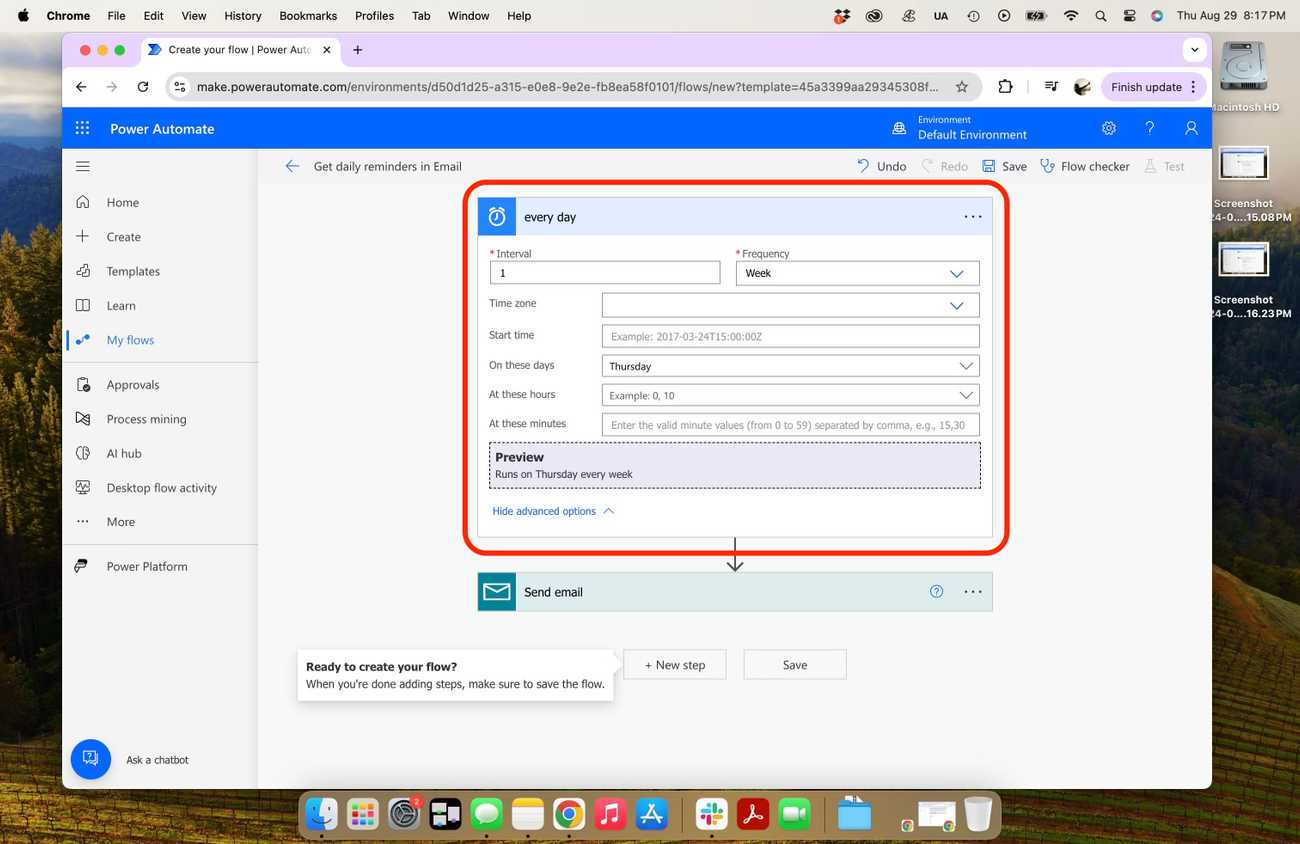Click the flow title Get daily reminders in Email
This screenshot has height=844, width=1300.
tap(388, 166)
